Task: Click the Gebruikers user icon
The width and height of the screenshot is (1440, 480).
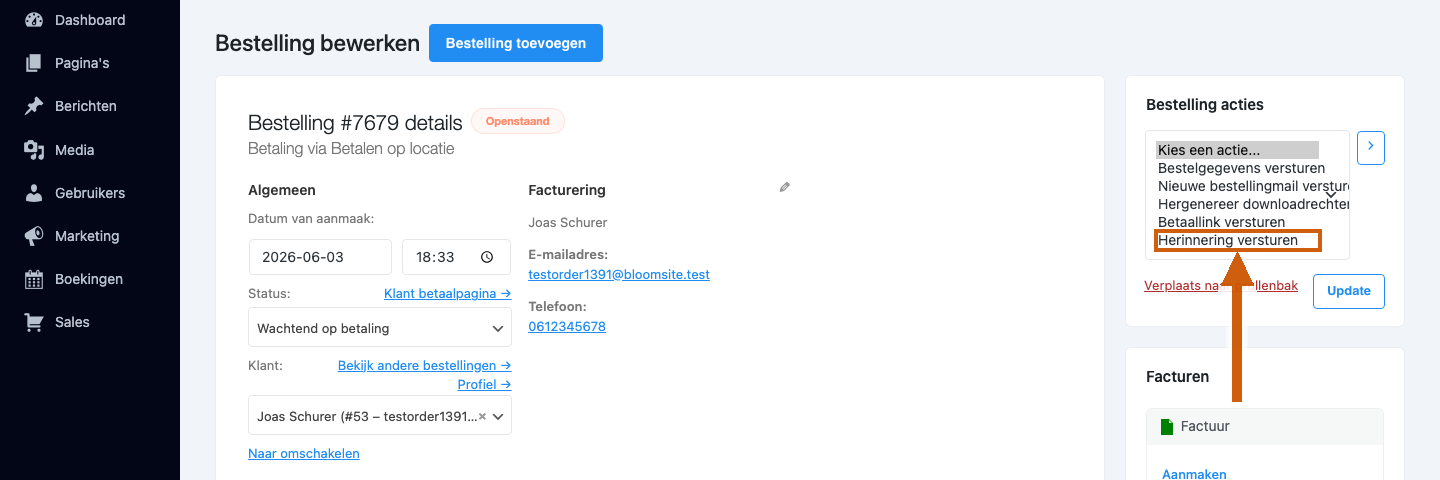Action: point(34,193)
